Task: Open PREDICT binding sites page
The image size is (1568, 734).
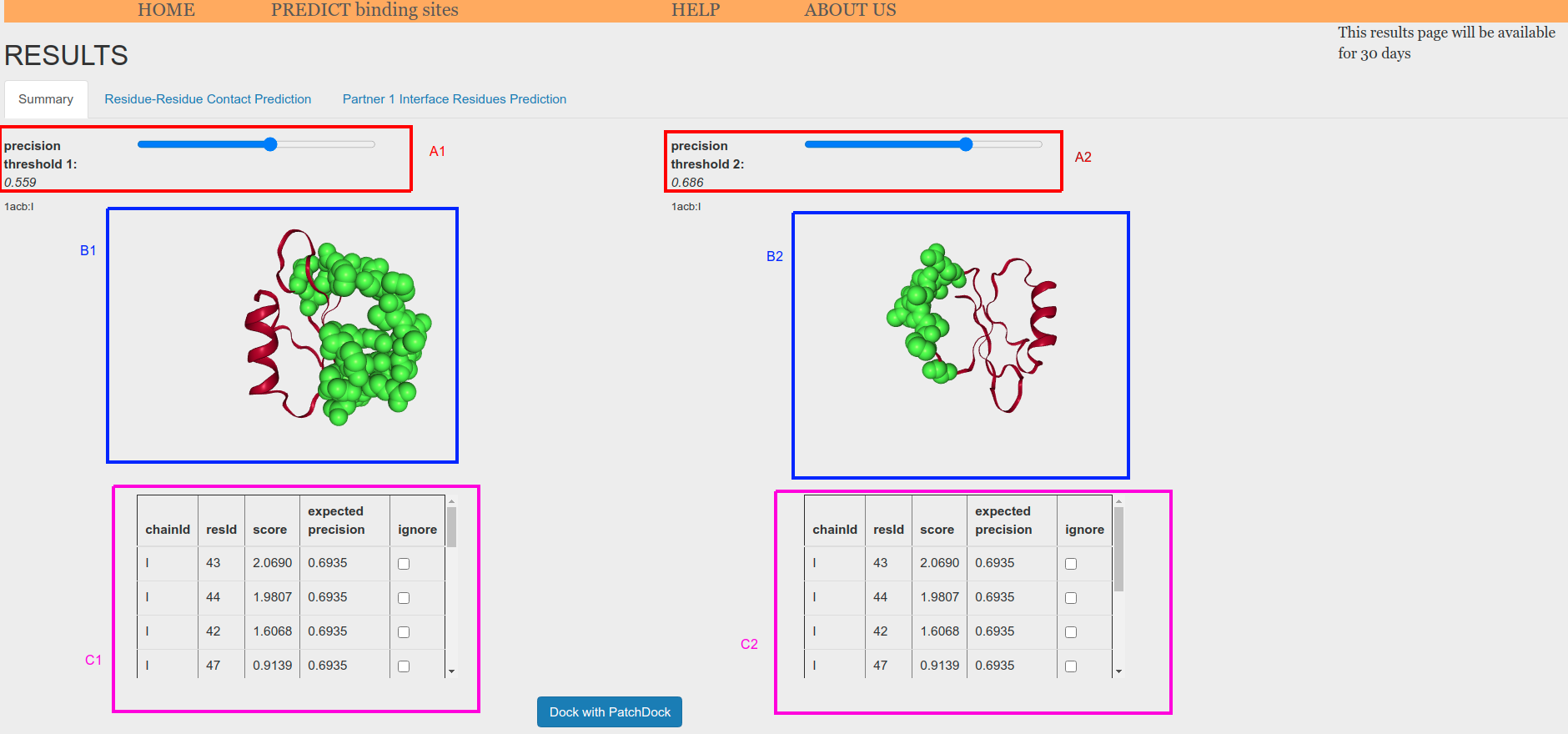Action: point(364,10)
